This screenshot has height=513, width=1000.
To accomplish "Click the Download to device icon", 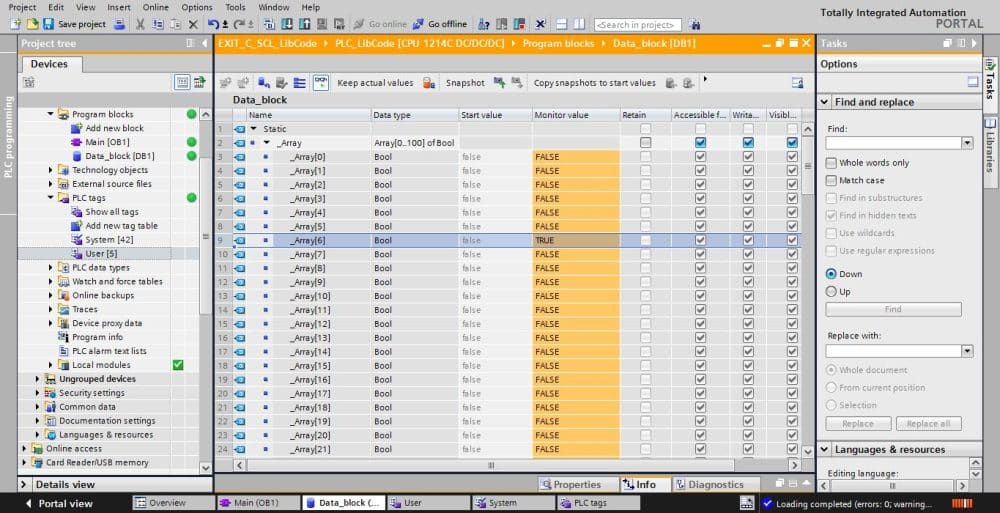I will click(x=287, y=24).
